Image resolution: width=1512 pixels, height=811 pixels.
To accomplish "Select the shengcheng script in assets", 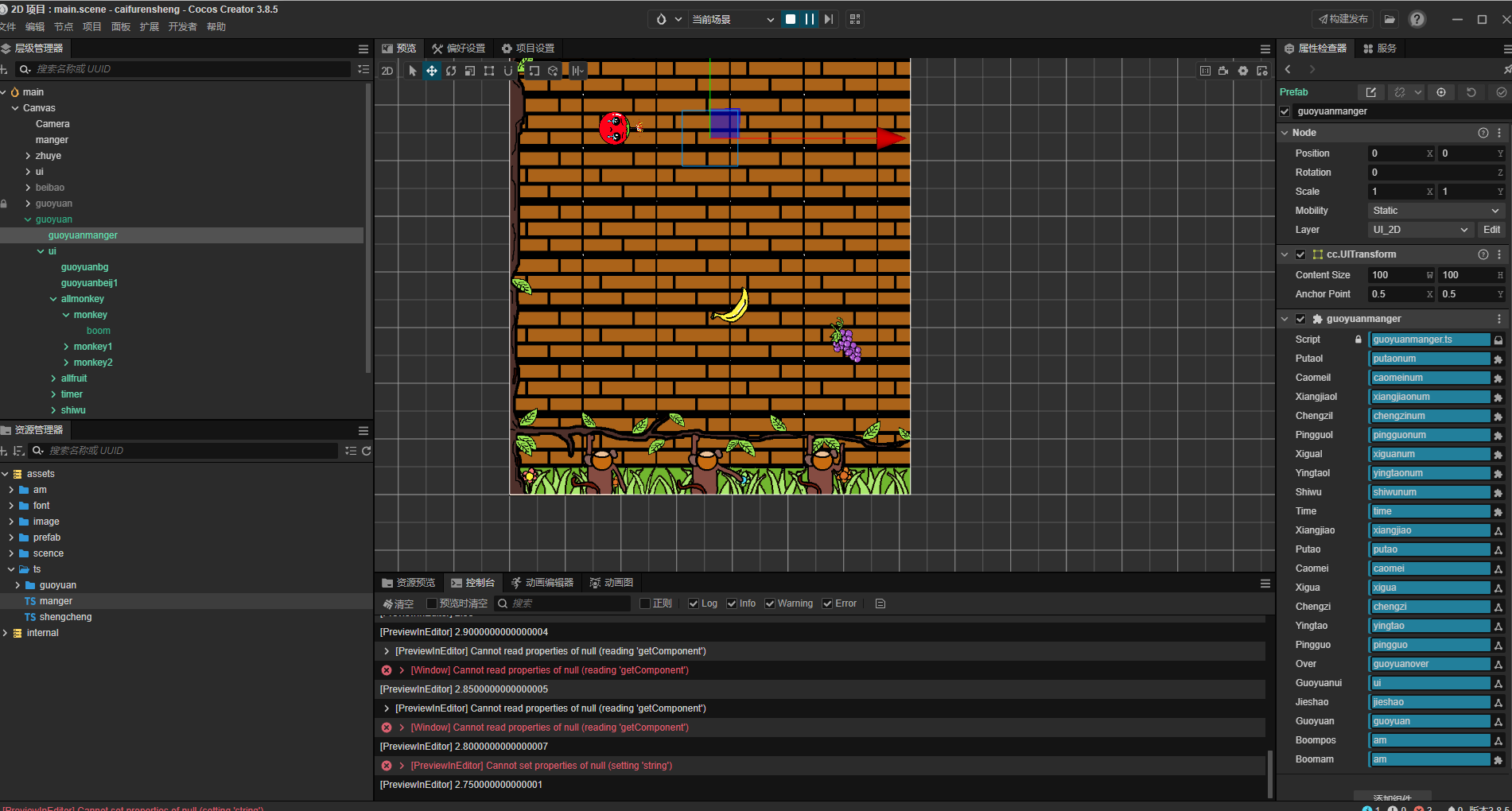I will click(x=65, y=617).
